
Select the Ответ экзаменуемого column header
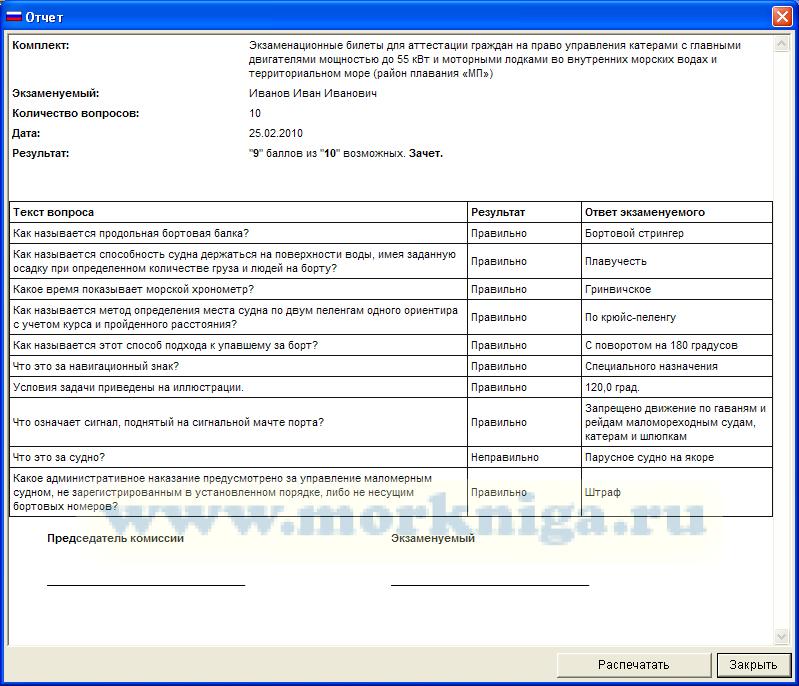[x=644, y=212]
